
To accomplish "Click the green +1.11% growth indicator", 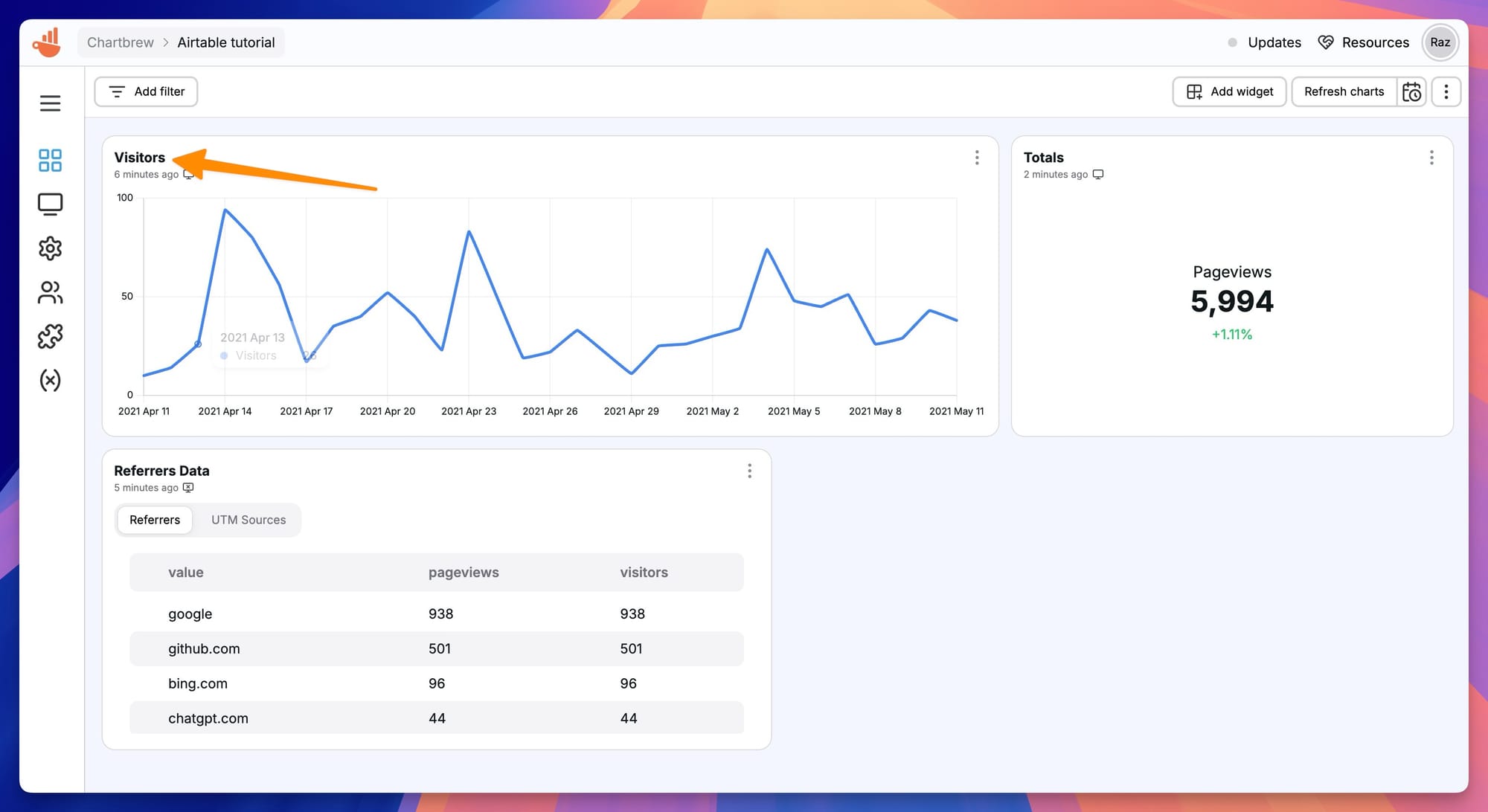I will [1231, 334].
